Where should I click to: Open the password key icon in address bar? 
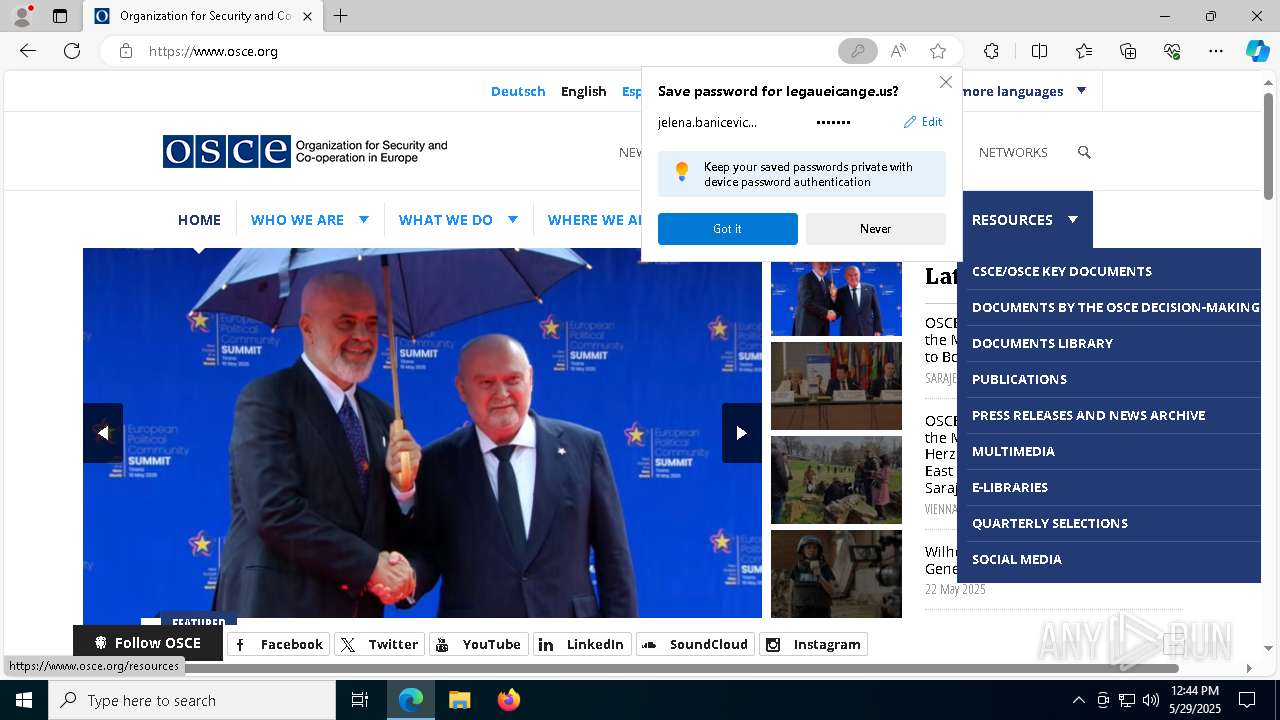point(857,51)
